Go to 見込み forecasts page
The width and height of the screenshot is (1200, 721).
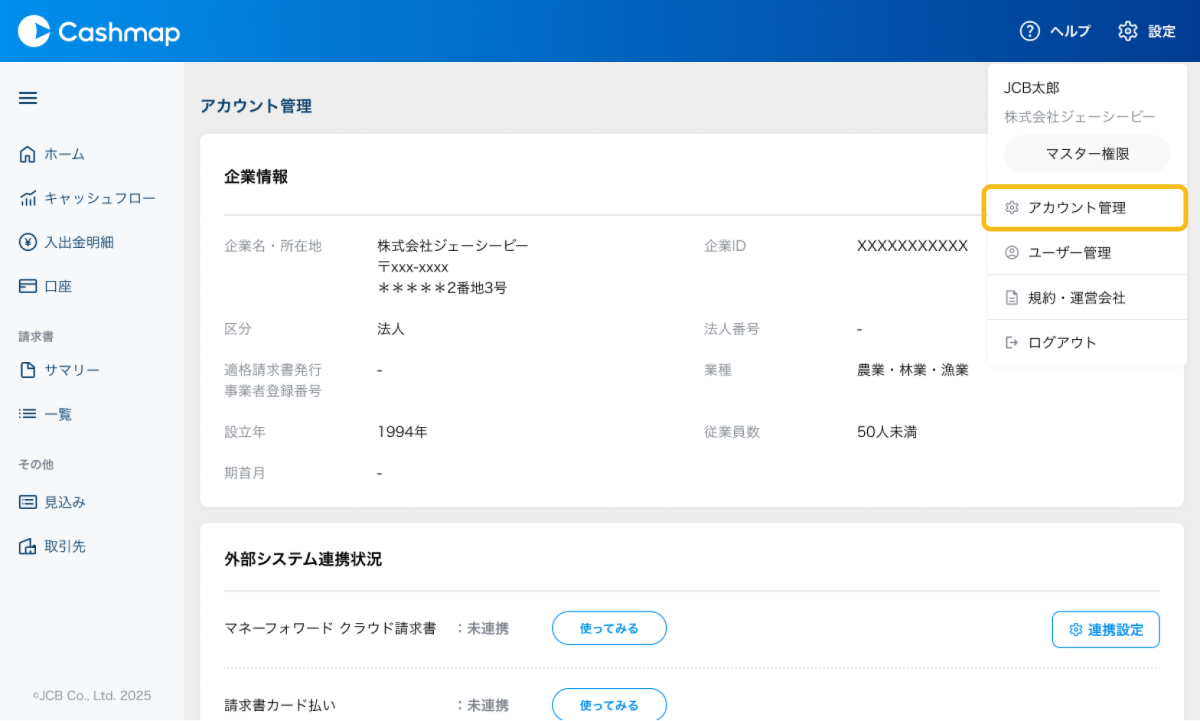(x=64, y=502)
